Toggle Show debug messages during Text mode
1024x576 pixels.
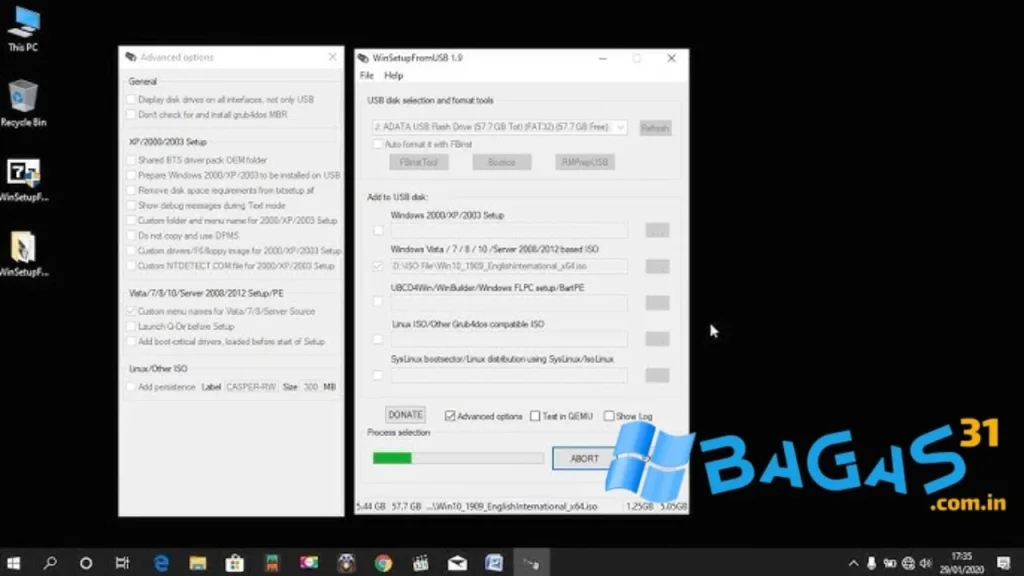pos(131,206)
